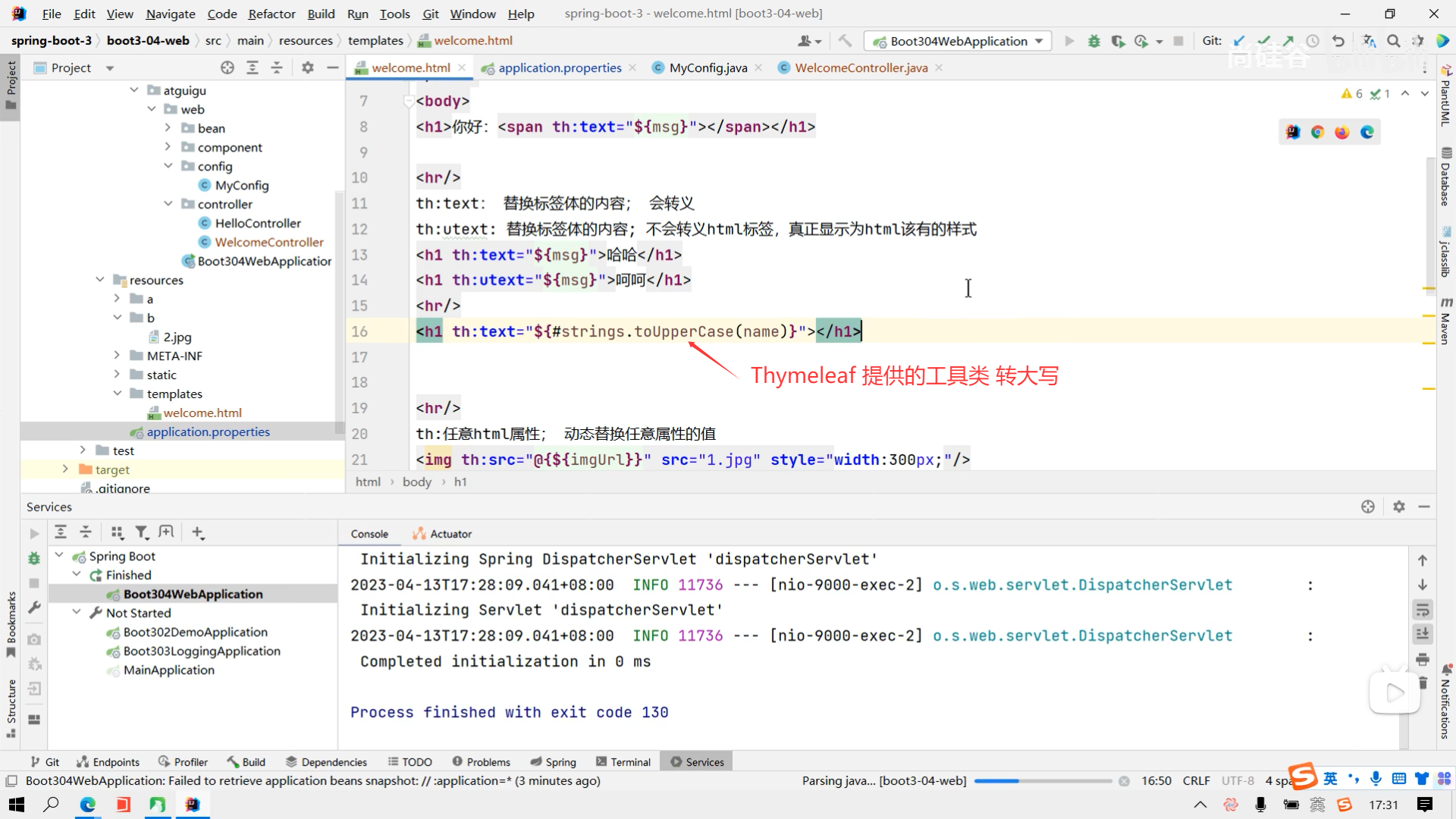
Task: Expand the target folder
Action: click(x=65, y=469)
